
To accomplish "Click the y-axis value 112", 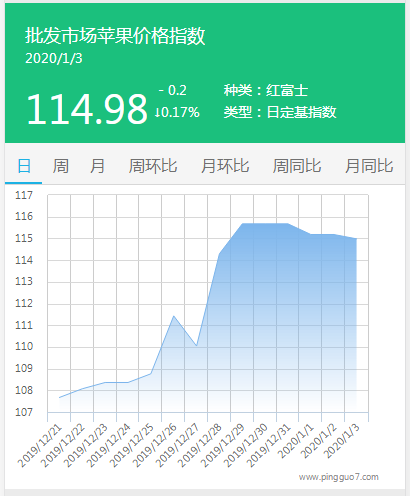I will pos(24,304).
